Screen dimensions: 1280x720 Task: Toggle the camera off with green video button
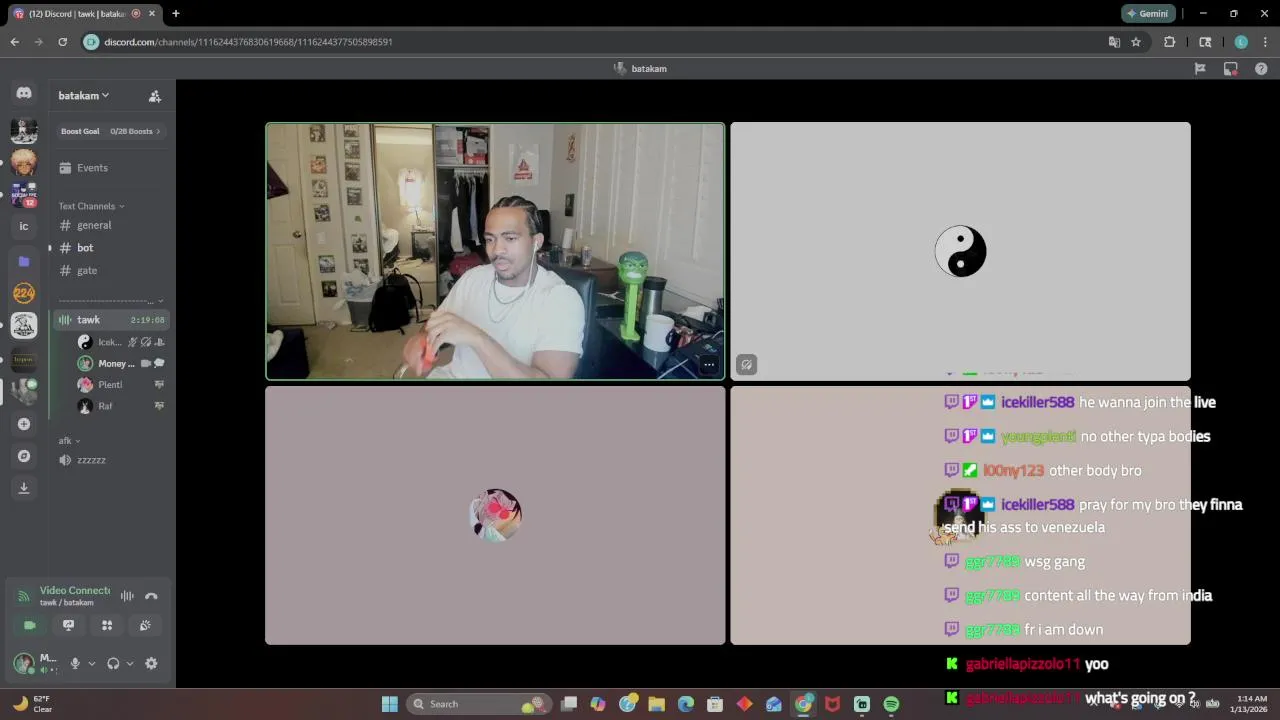30,625
